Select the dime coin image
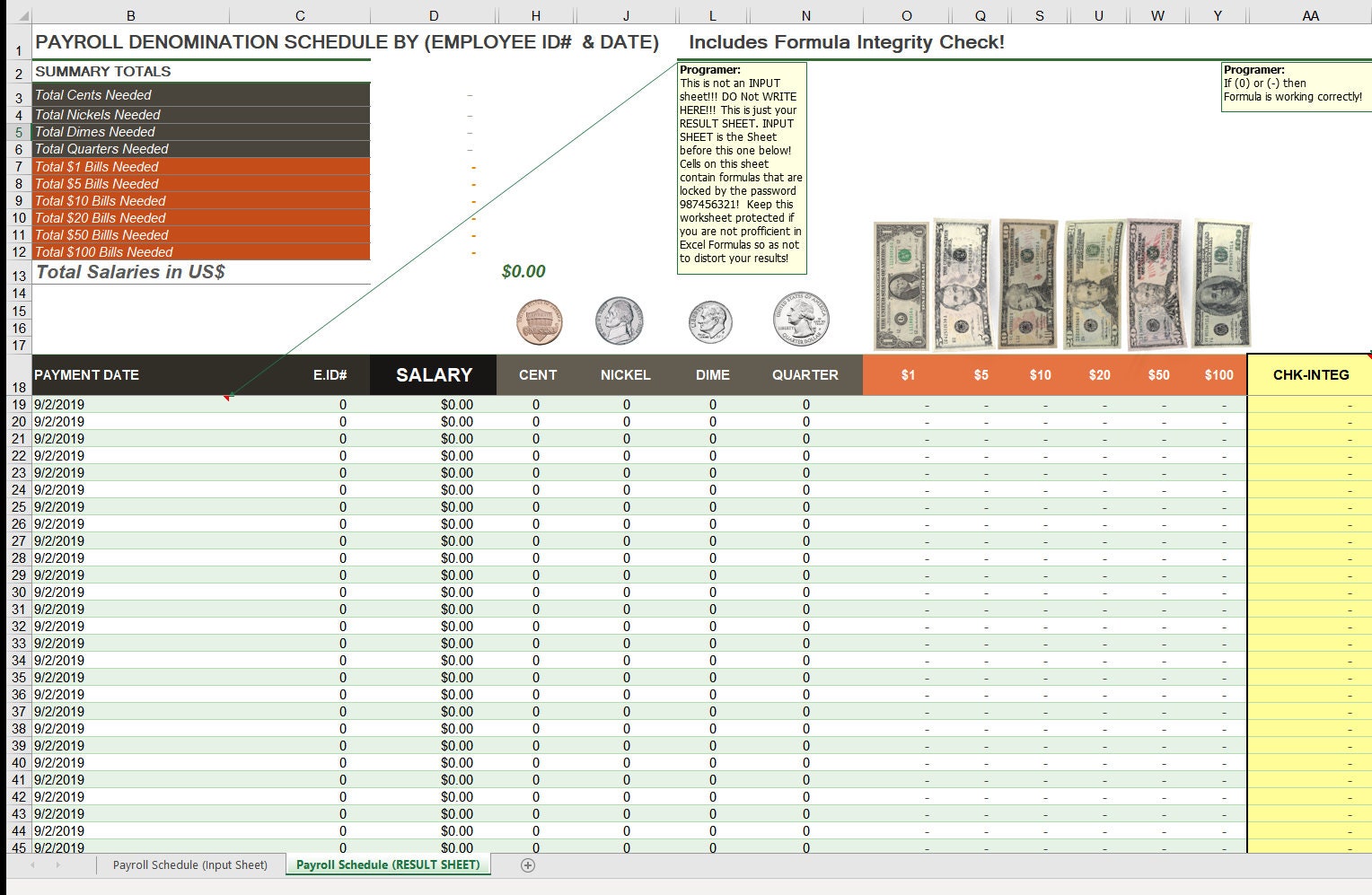This screenshot has width=1372, height=895. click(711, 321)
